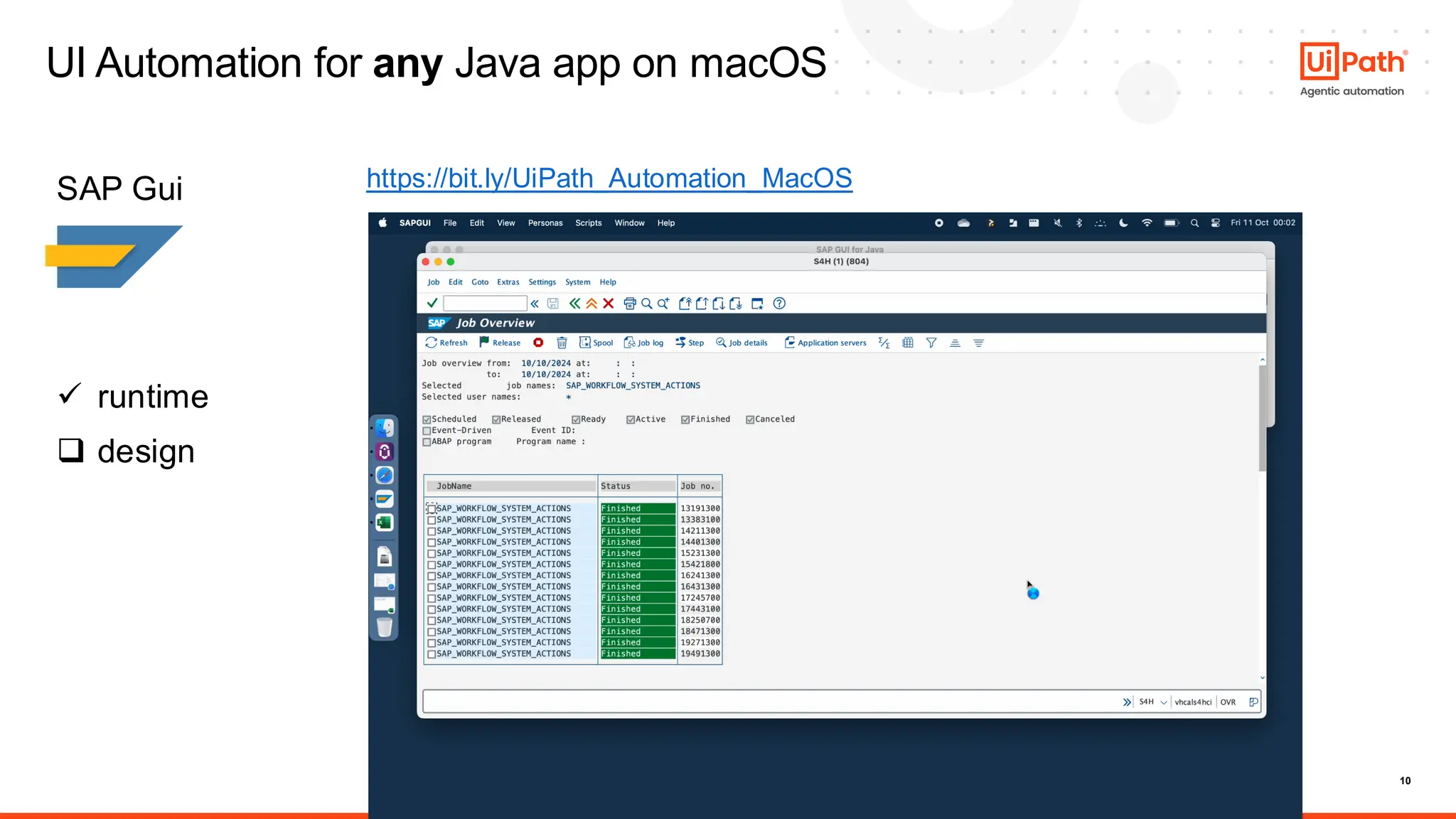Toggle the Event-Driven checkbox
The width and height of the screenshot is (1456, 819).
[427, 431]
